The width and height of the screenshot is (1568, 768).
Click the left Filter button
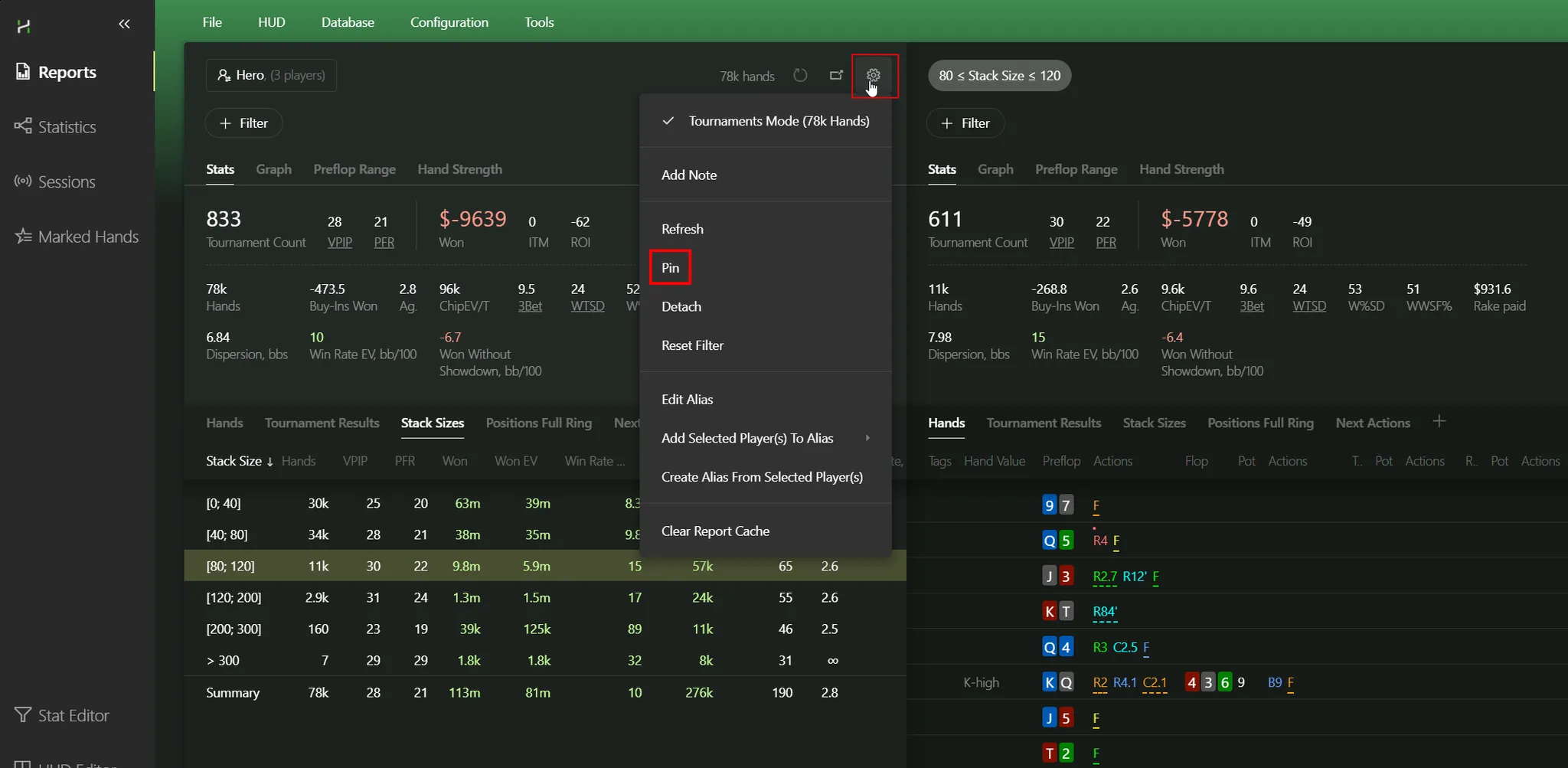point(243,123)
